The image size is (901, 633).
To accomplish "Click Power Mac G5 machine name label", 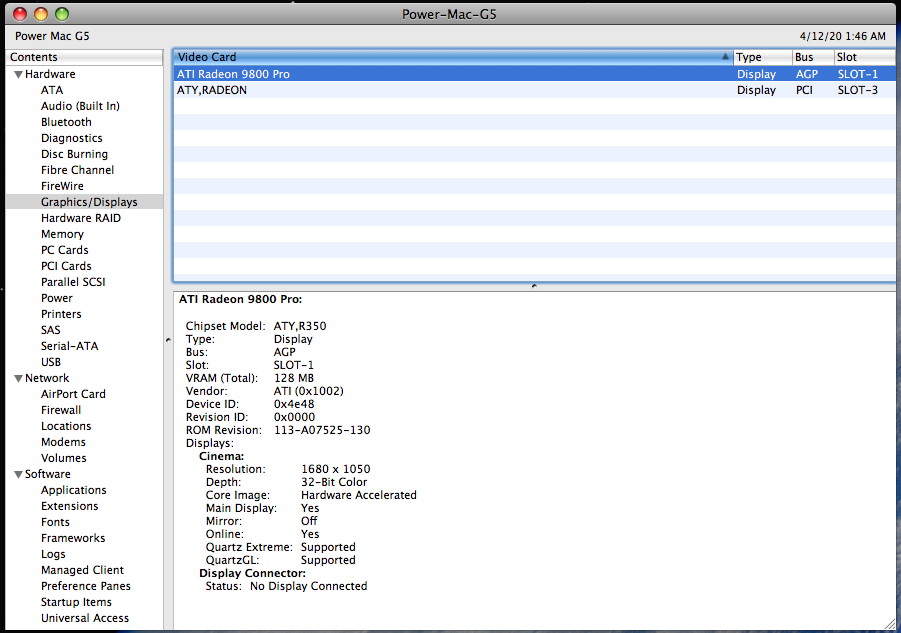I will (x=52, y=36).
